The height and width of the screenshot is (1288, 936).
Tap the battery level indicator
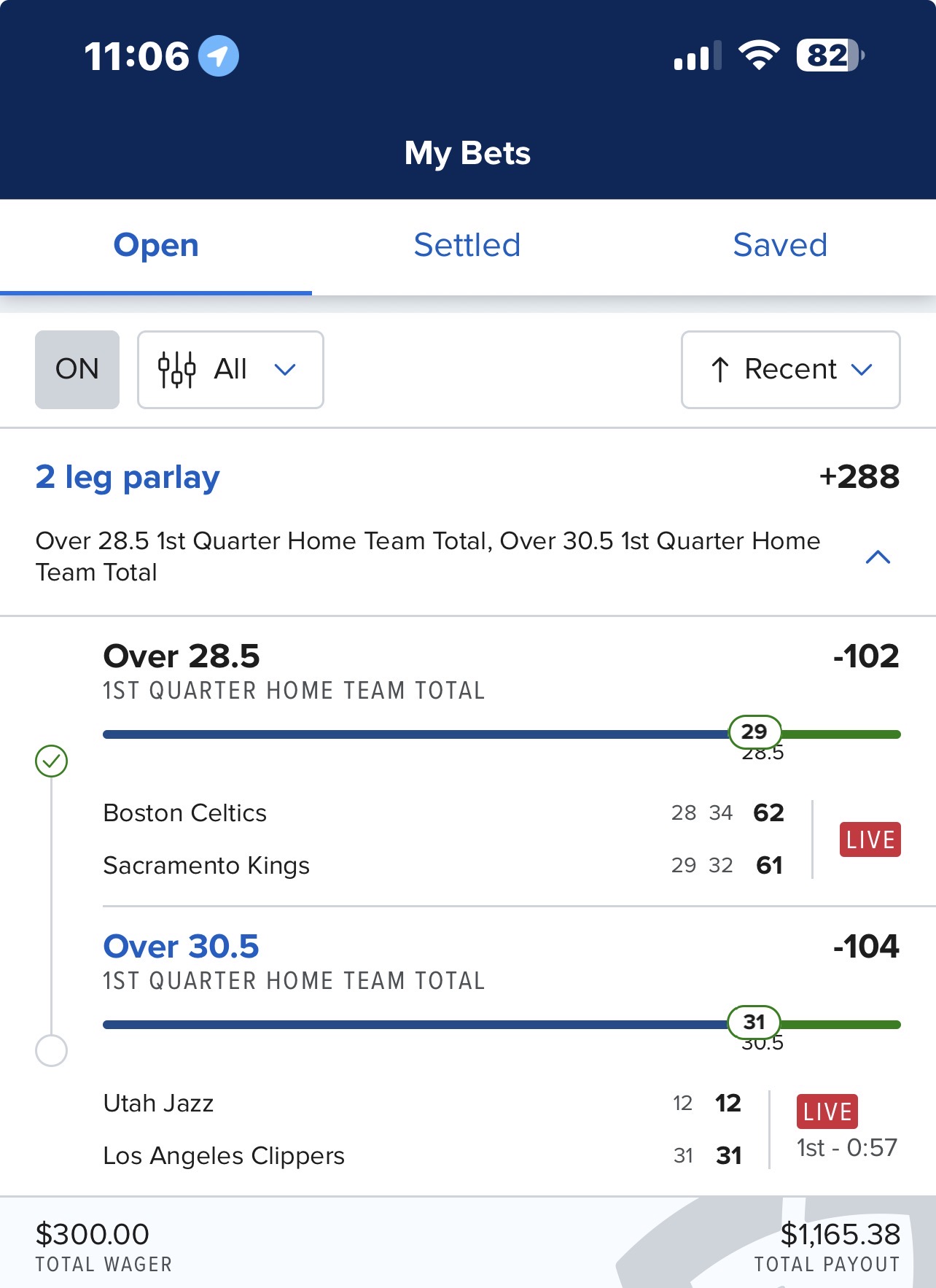coord(830,55)
